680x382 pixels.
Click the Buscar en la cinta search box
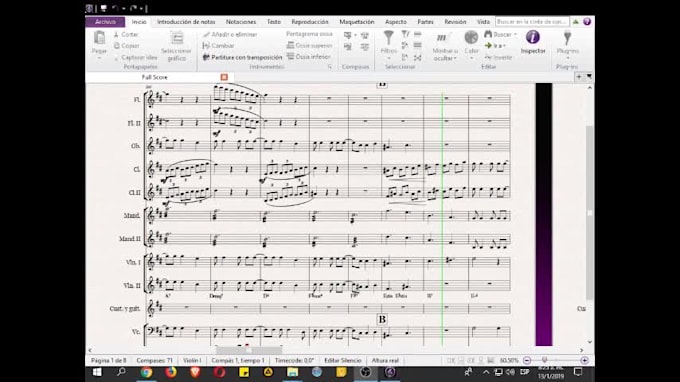point(532,22)
